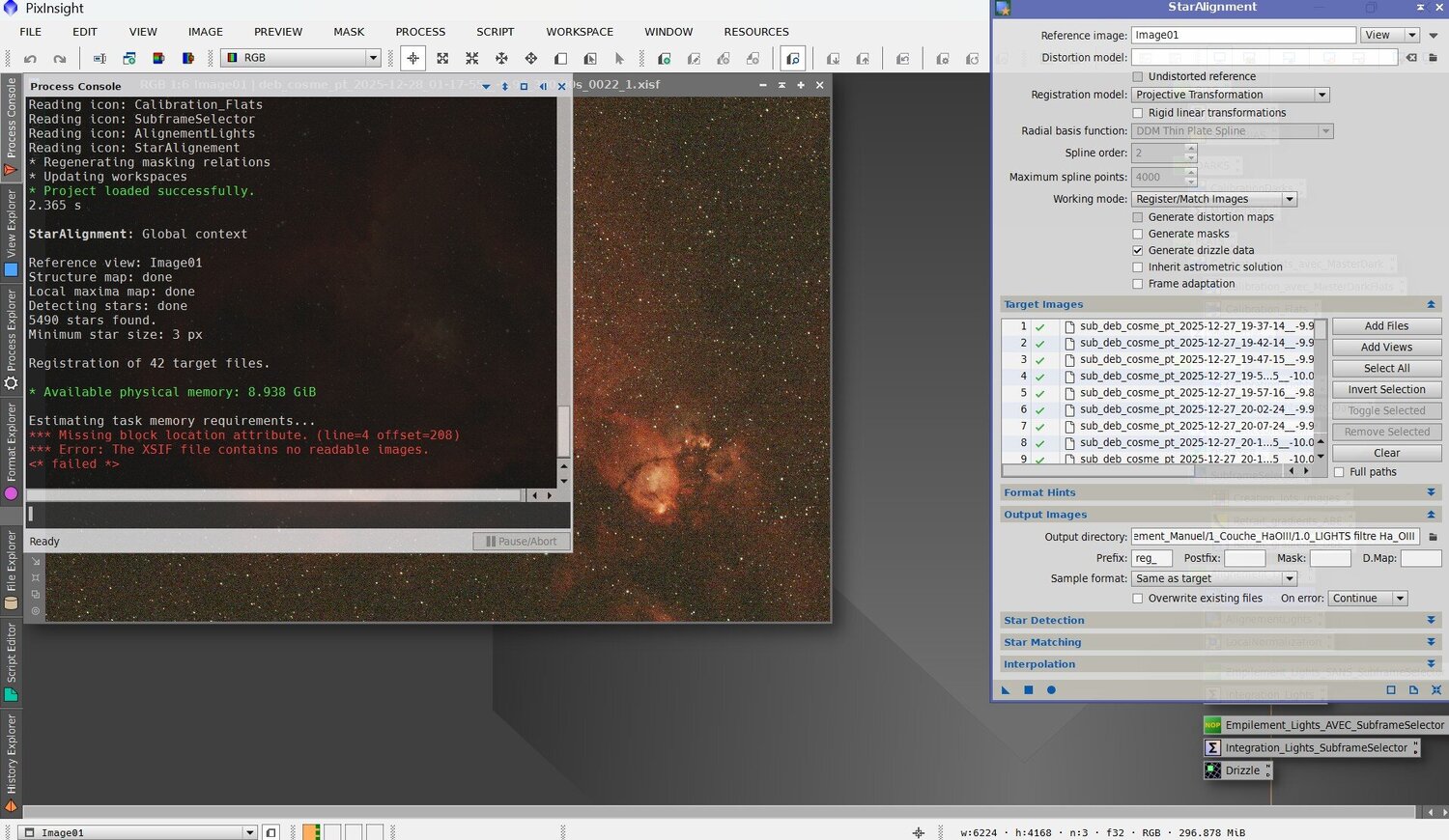The height and width of the screenshot is (840, 1449).
Task: Enable Frame adaptation checkbox
Action: pyautogui.click(x=1138, y=284)
